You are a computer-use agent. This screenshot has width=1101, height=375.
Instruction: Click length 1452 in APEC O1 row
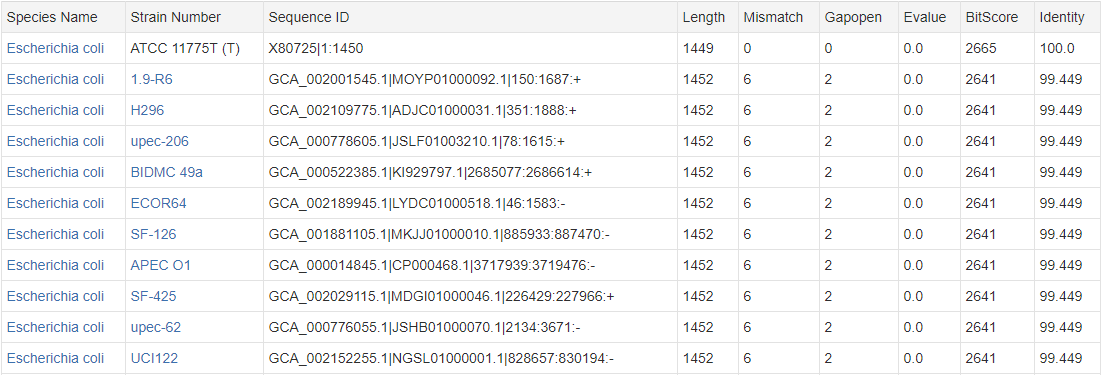[x=699, y=265]
